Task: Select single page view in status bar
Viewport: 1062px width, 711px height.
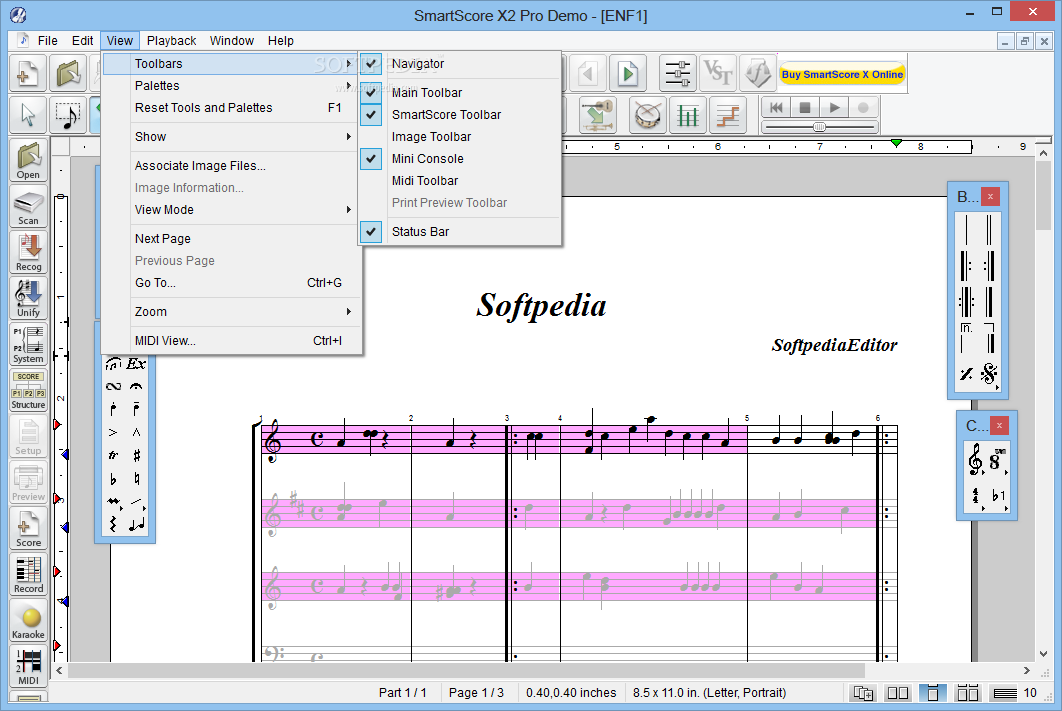Action: coord(933,693)
